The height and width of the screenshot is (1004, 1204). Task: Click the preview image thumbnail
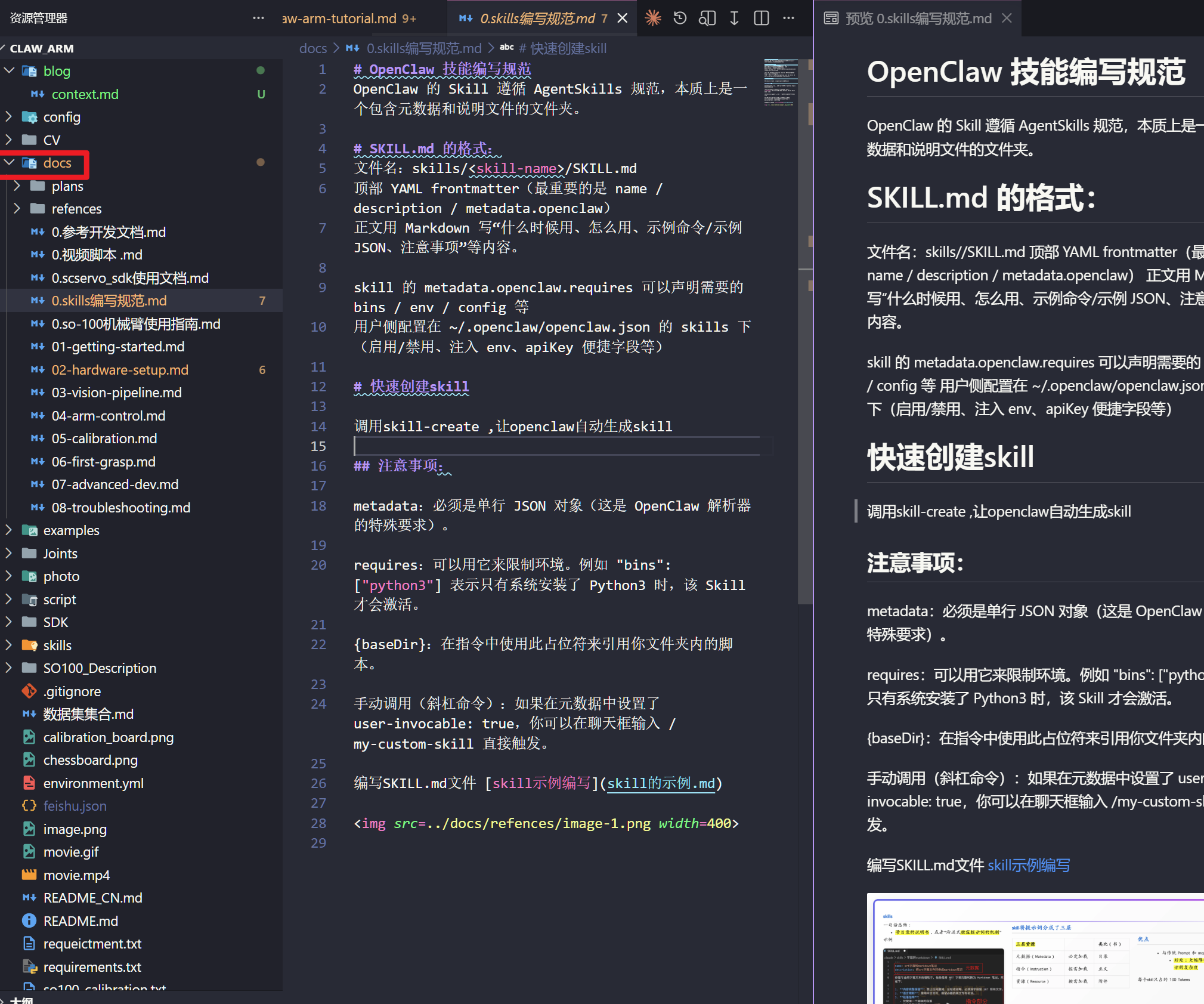click(1036, 949)
